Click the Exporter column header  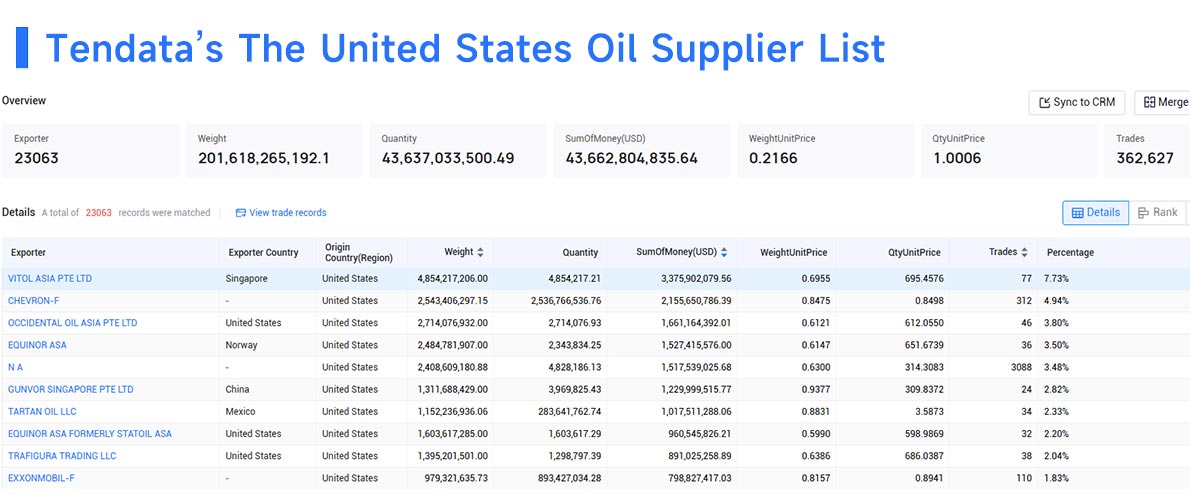[28, 253]
